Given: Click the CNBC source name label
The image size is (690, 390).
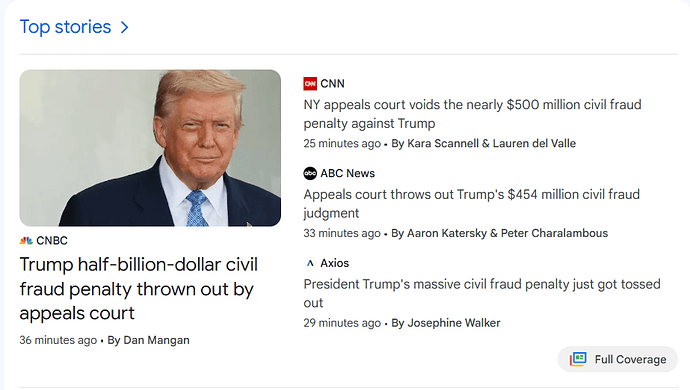Looking at the screenshot, I should 52,241.
